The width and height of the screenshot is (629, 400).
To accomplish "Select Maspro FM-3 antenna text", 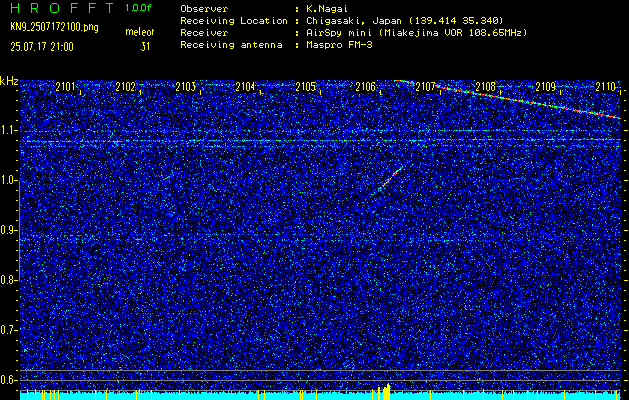I will click(339, 45).
